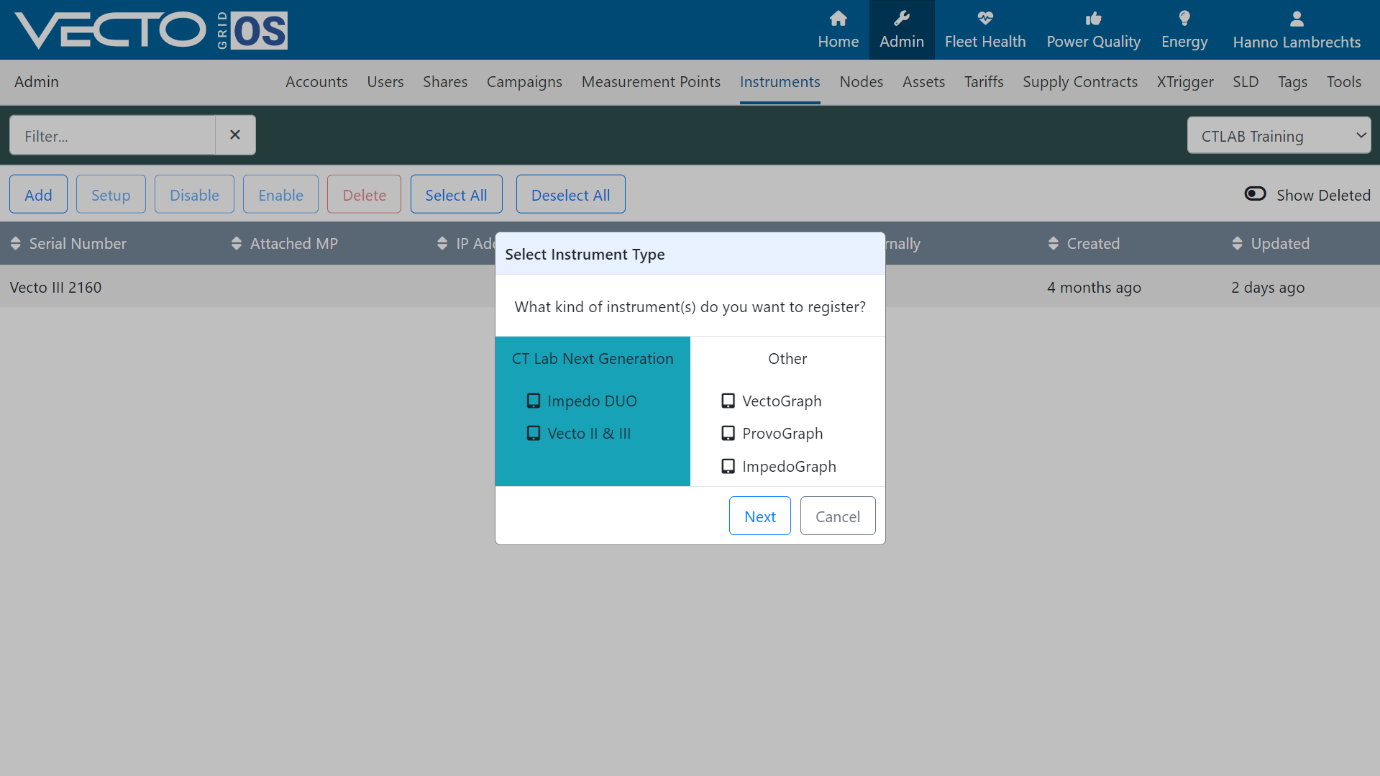Choose the VectoGraph instrument option

[771, 401]
